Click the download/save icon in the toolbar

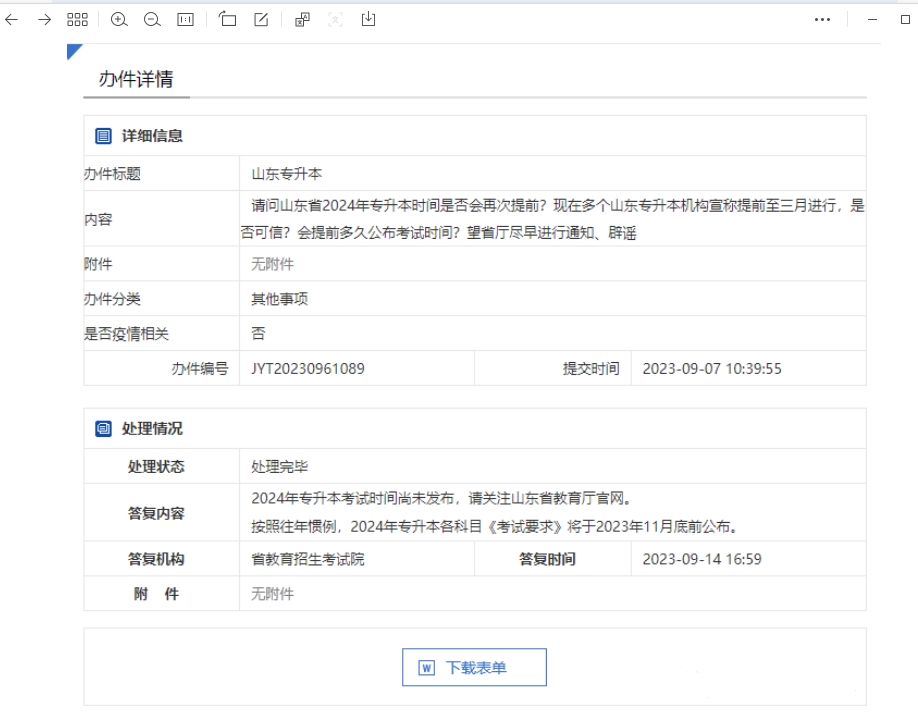(368, 19)
